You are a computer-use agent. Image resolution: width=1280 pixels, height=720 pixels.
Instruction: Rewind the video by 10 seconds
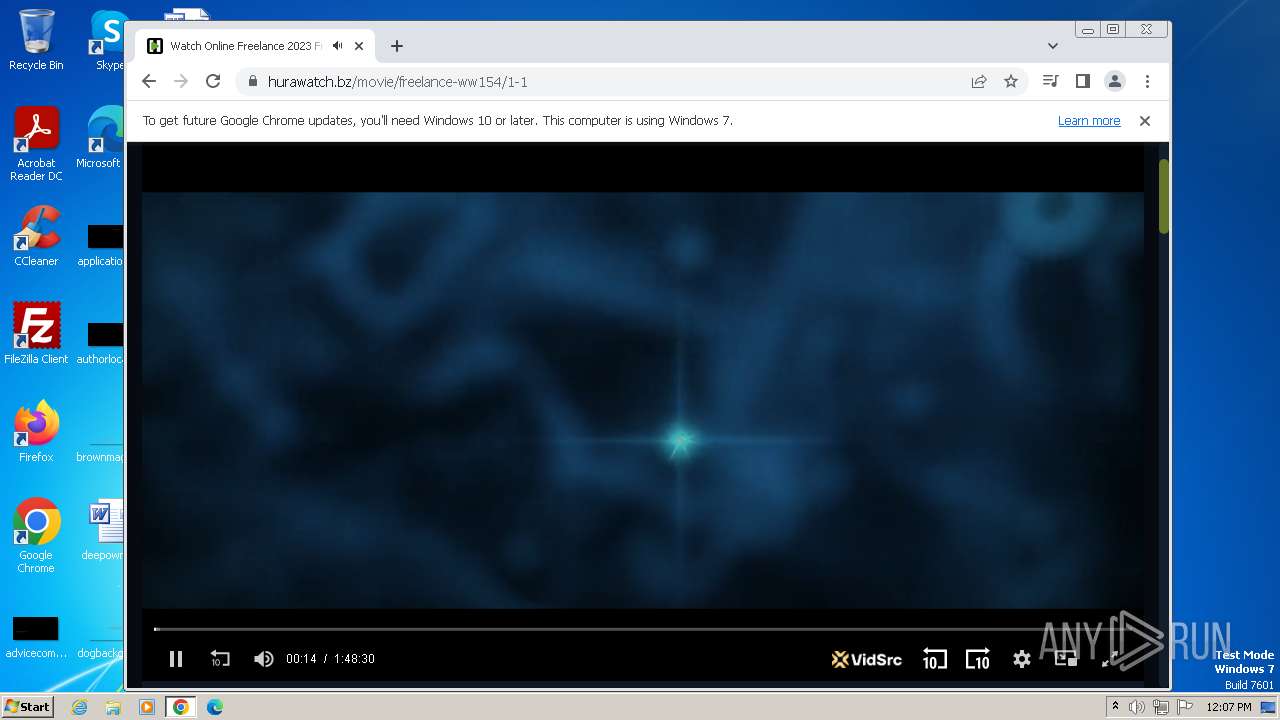point(934,659)
